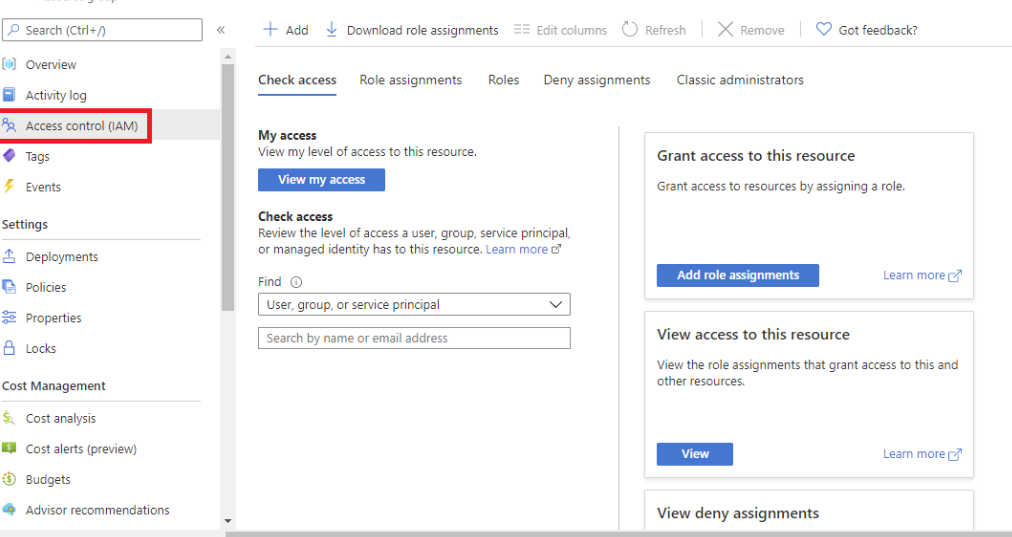
Task: Click the magnifier icon in sidebar search
Action: coord(14,30)
